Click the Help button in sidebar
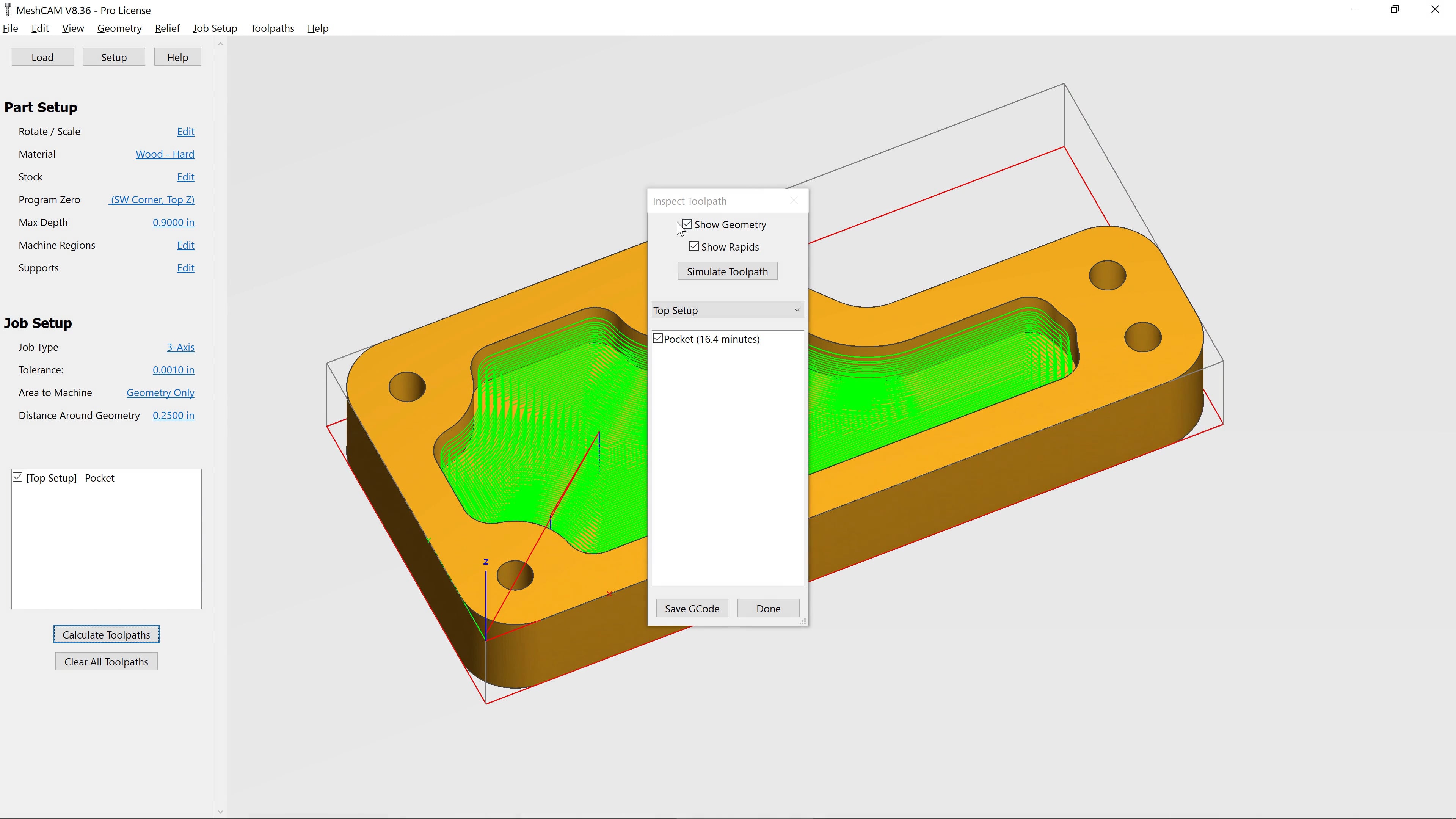The width and height of the screenshot is (1456, 819). 177,57
